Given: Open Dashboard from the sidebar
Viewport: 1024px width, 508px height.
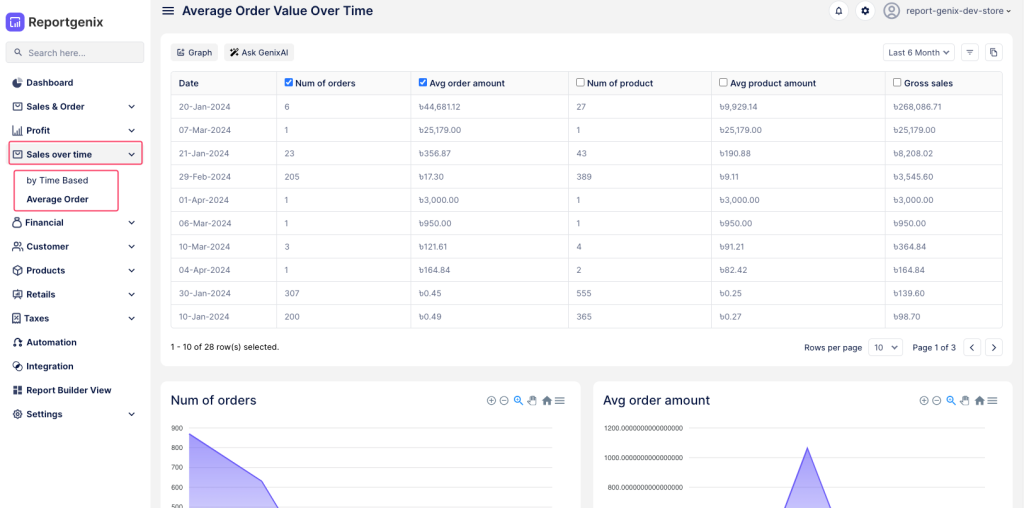Looking at the screenshot, I should click(49, 82).
